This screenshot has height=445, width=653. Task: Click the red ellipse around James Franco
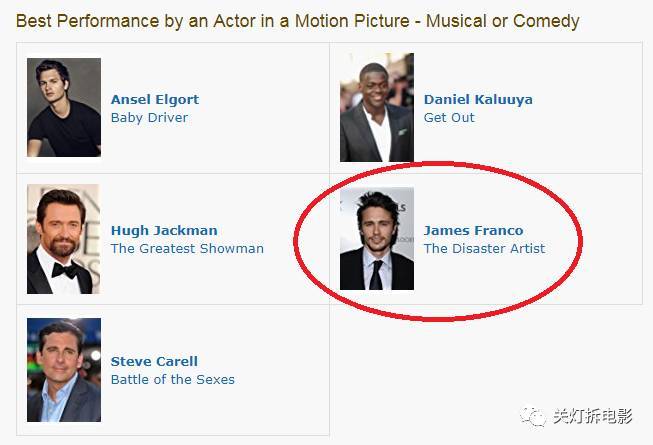tap(438, 241)
